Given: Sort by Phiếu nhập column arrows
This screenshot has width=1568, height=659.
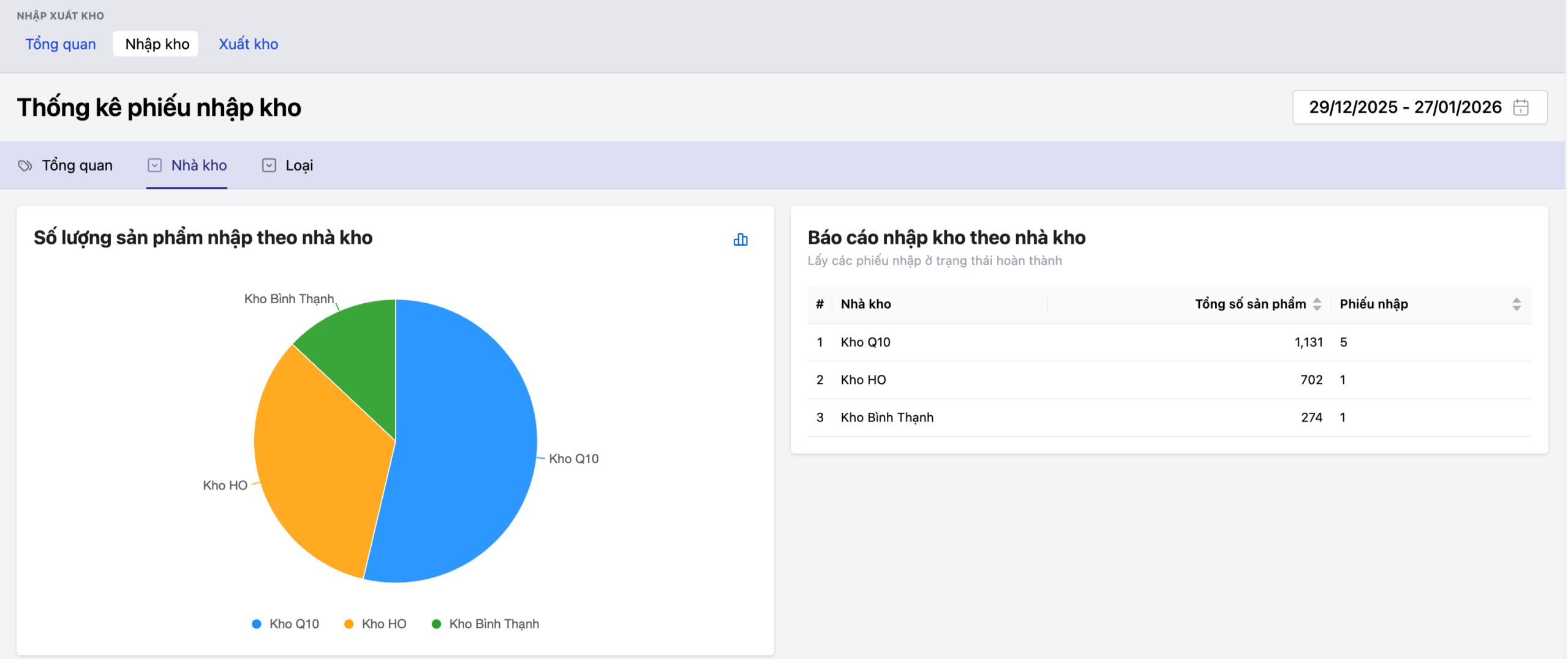Looking at the screenshot, I should click(1516, 304).
